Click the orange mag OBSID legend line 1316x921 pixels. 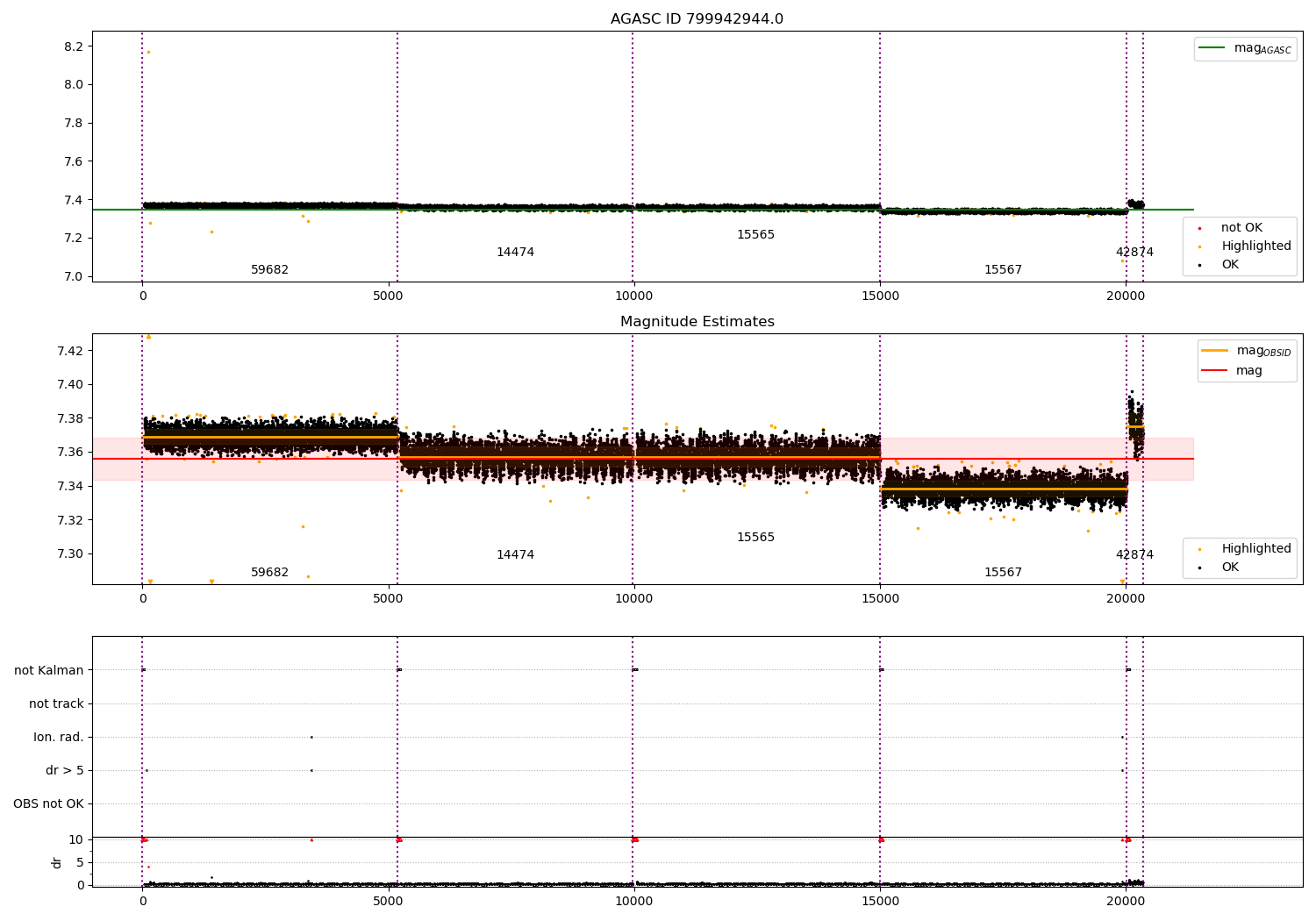[x=1214, y=351]
